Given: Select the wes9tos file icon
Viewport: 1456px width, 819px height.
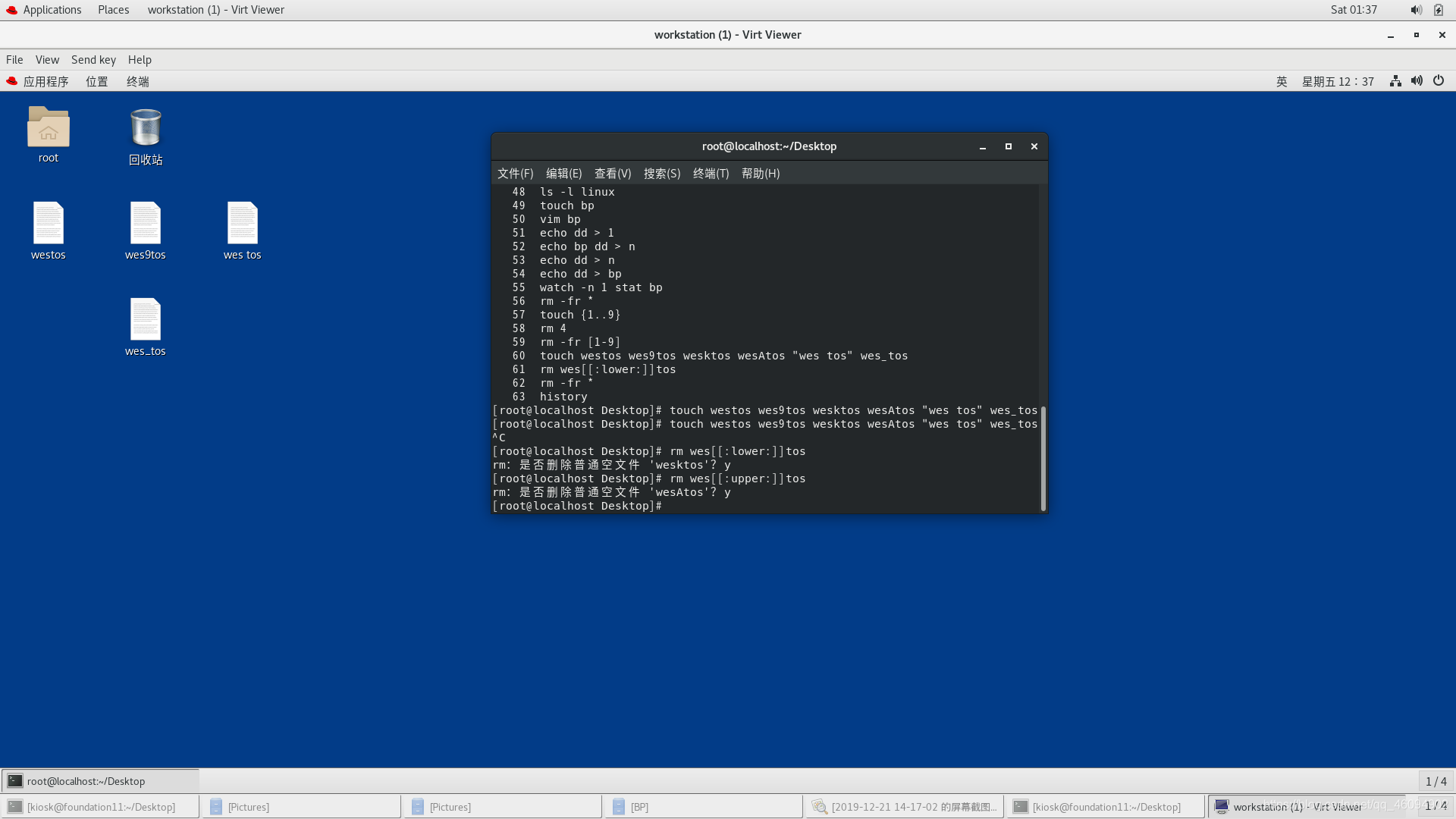Looking at the screenshot, I should [x=146, y=224].
